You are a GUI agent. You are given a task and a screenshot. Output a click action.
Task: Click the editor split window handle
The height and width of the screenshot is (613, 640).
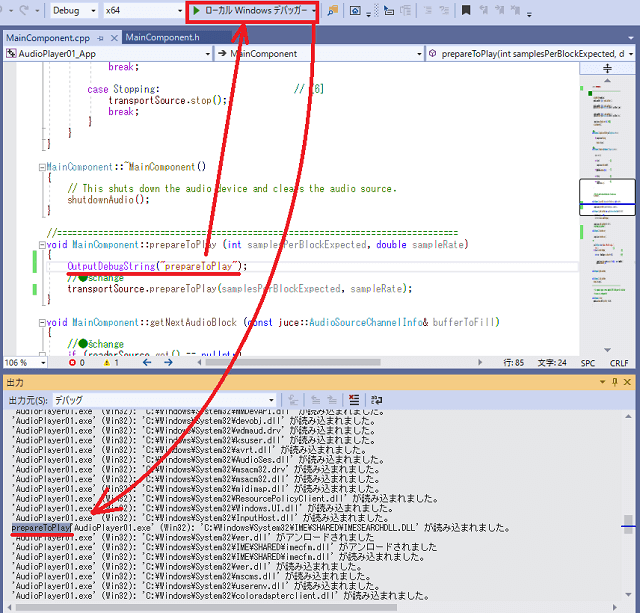tap(607, 69)
